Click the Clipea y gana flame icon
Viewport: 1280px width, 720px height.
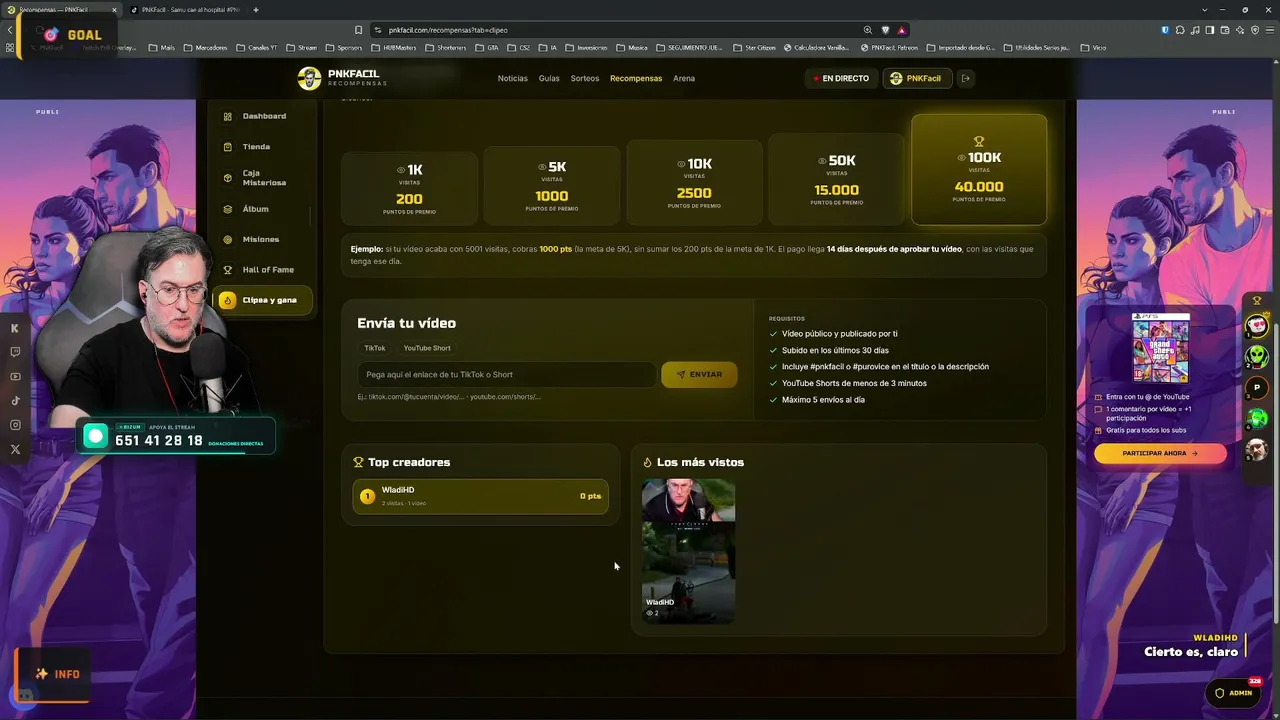click(x=227, y=300)
